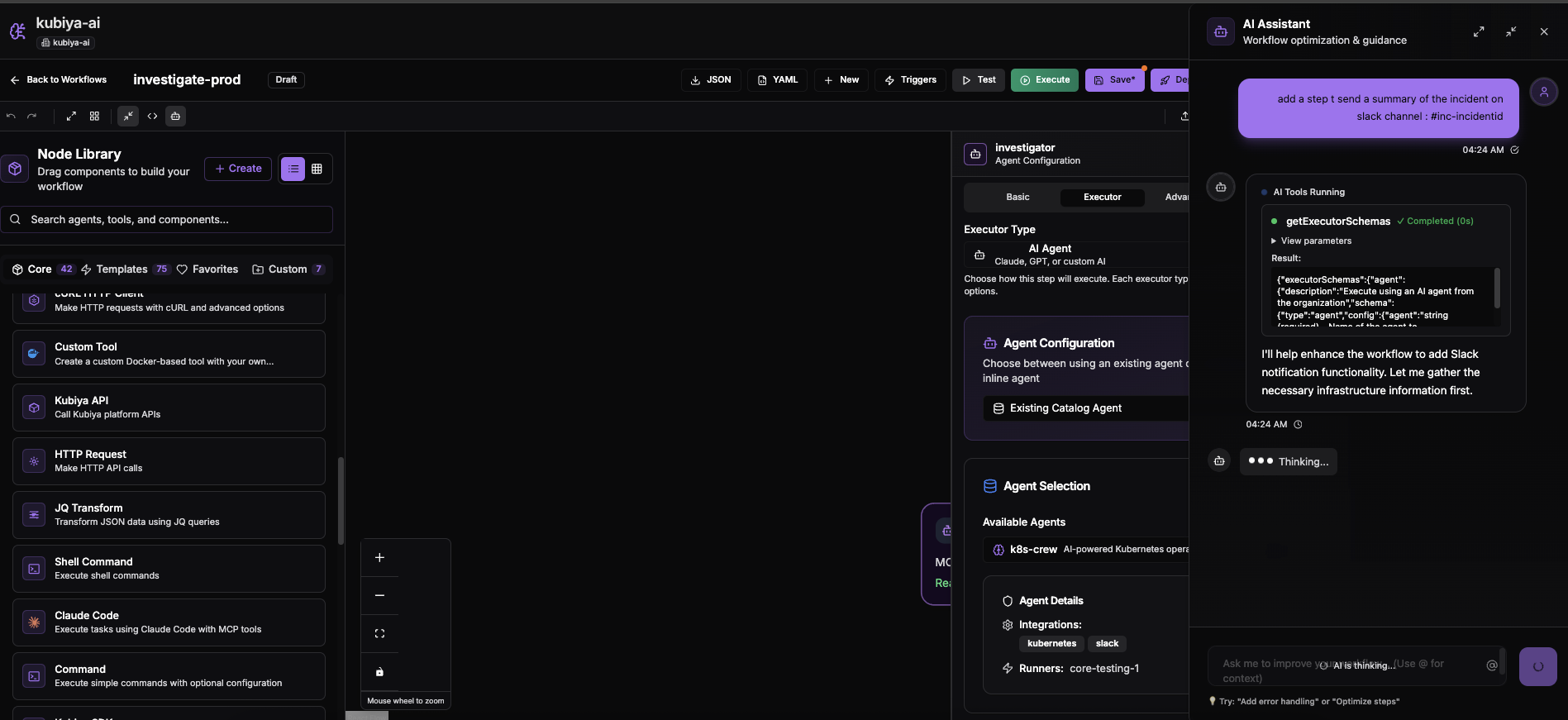The image size is (1568, 720).
Task: Click the code view brackets icon
Action: [152, 117]
